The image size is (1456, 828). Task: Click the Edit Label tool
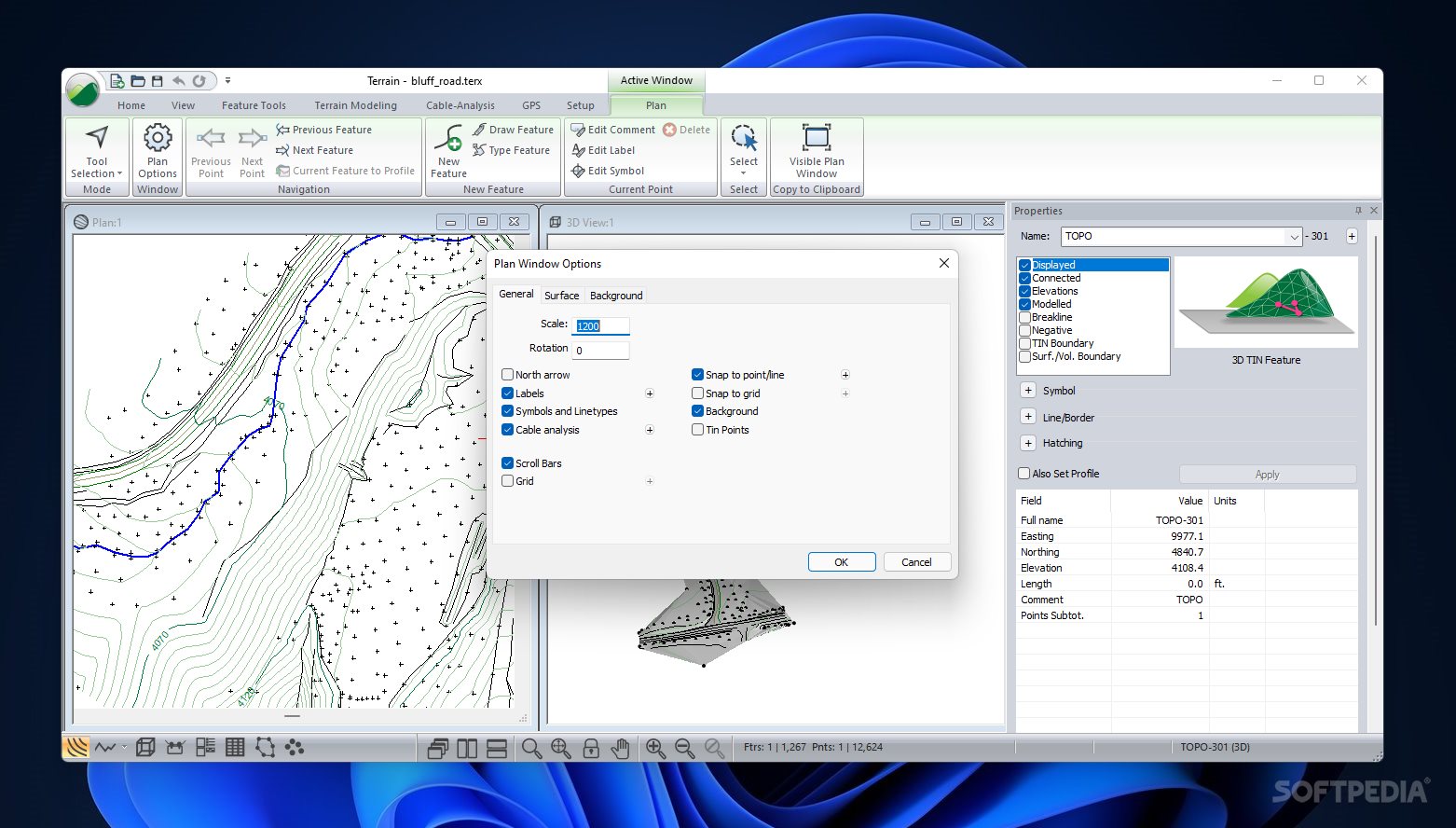pyautogui.click(x=603, y=150)
